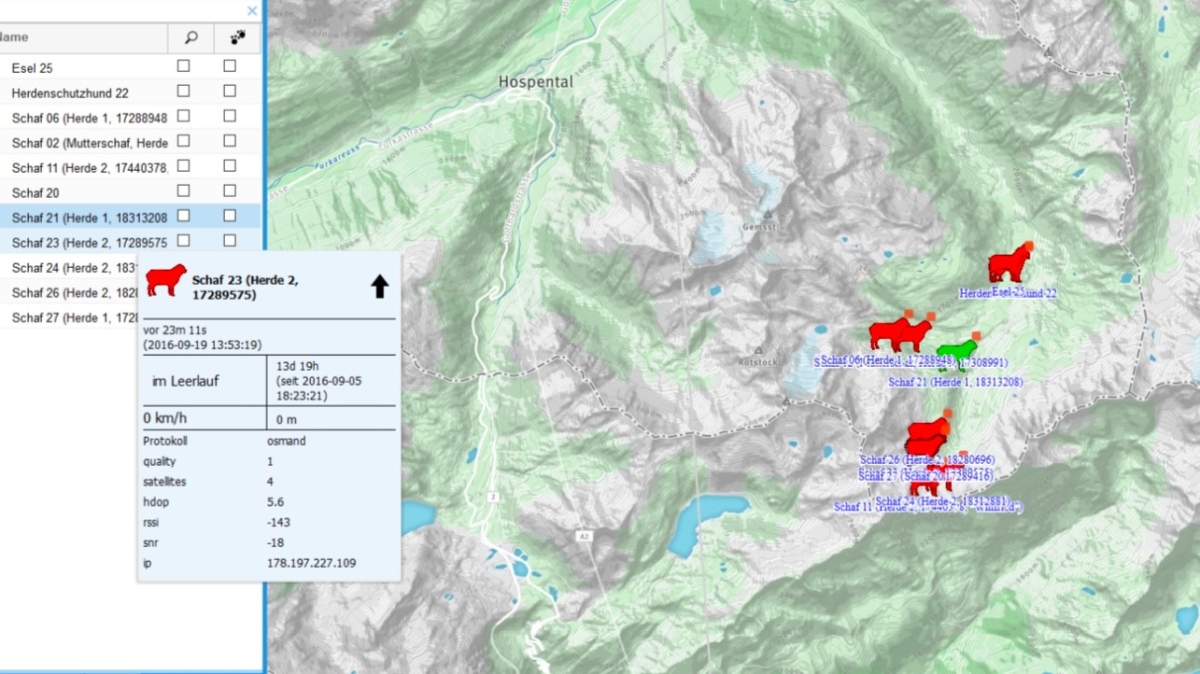This screenshot has height=674, width=1200.
Task: Click the magnifier follow column header icon
Action: tap(191, 38)
